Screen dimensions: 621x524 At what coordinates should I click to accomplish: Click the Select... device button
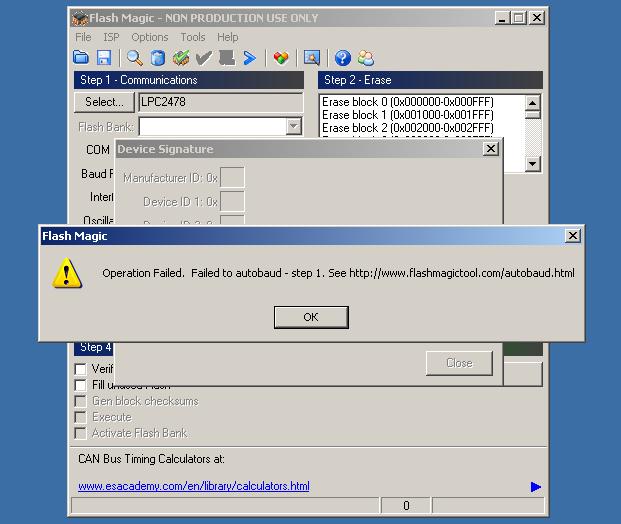[104, 102]
